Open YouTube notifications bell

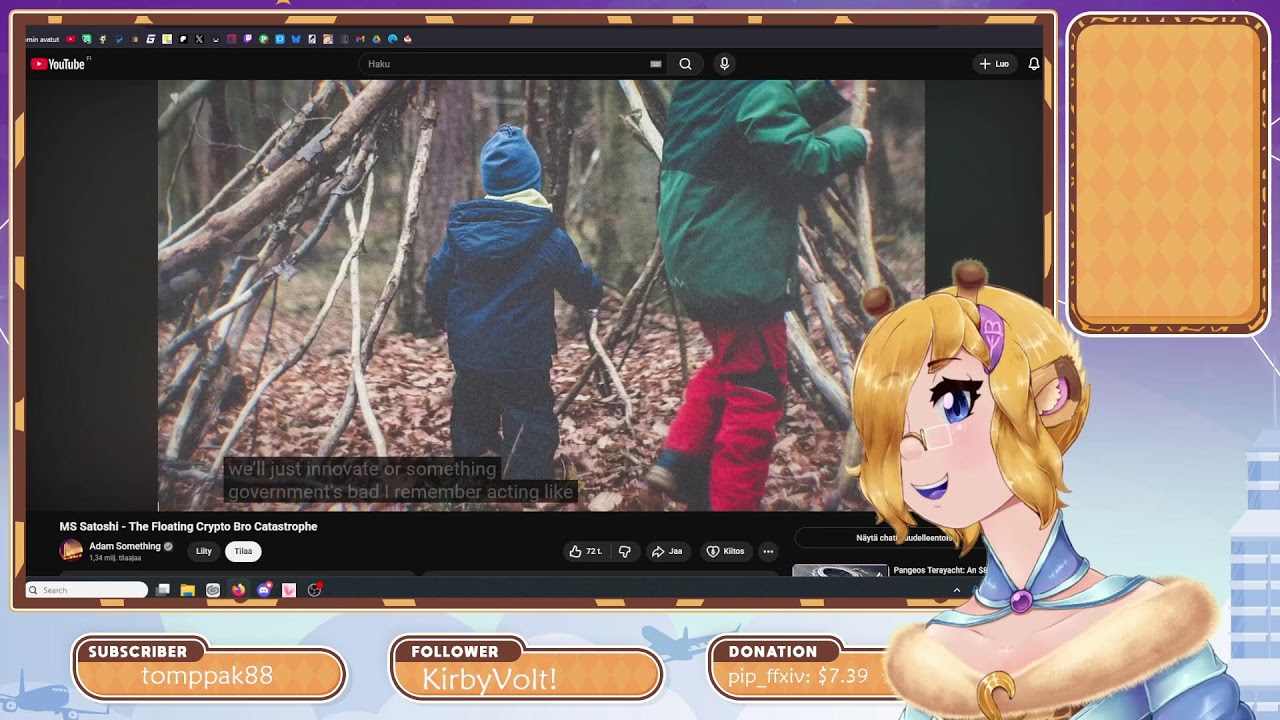pos(1034,64)
